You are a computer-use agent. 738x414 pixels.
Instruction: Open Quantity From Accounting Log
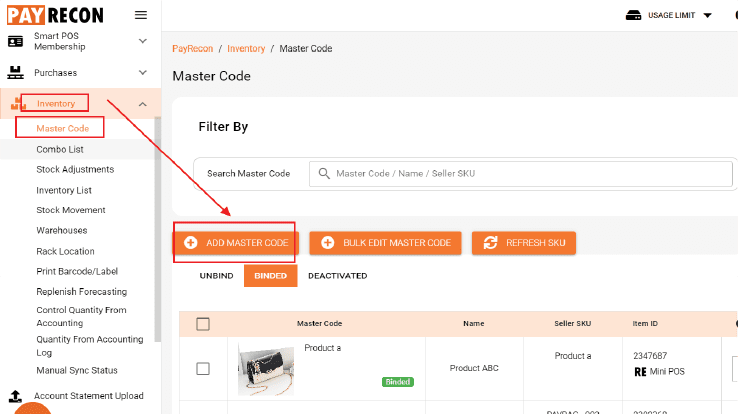coord(90,346)
